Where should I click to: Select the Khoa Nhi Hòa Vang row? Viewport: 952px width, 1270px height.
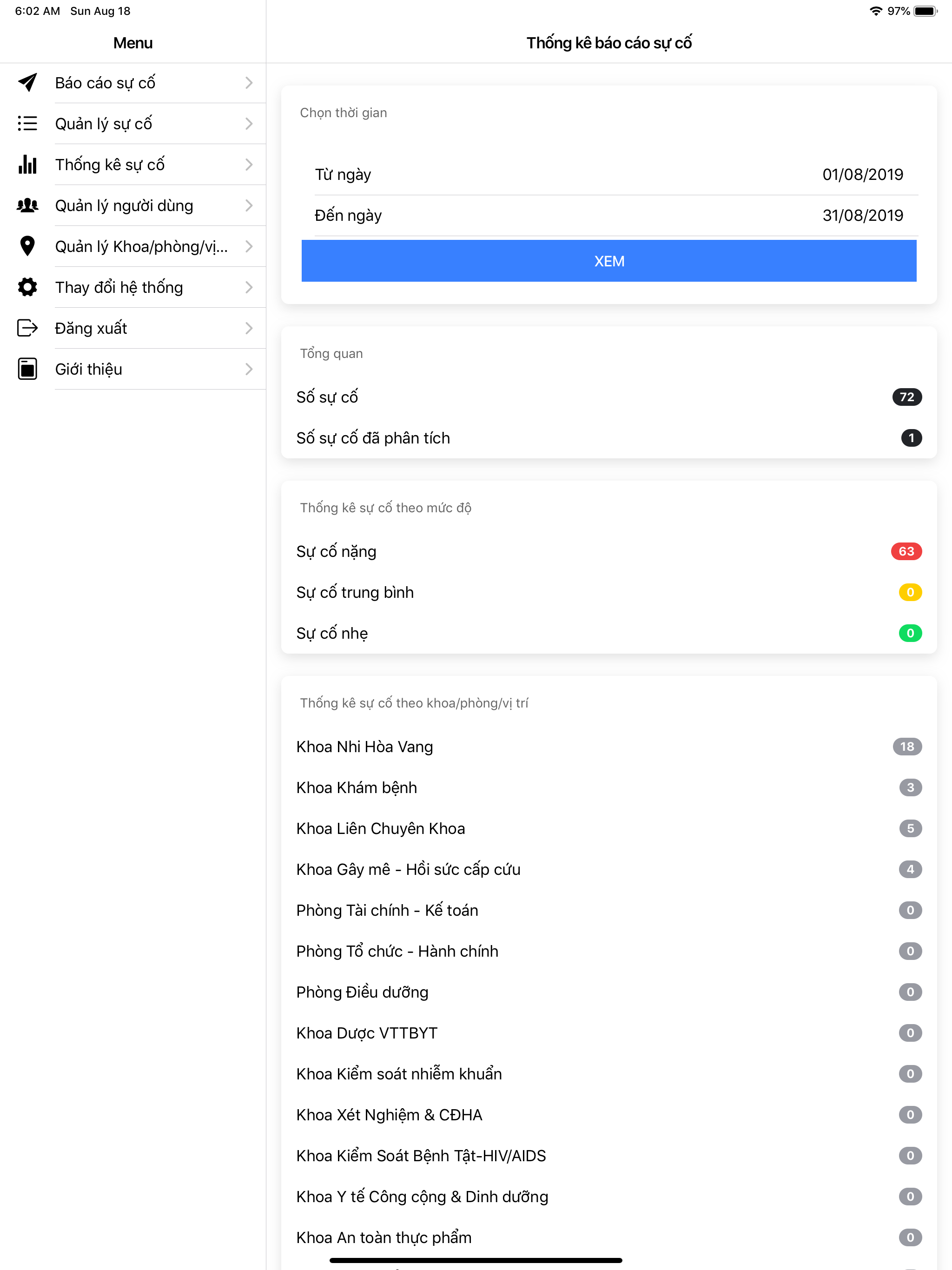(x=608, y=747)
